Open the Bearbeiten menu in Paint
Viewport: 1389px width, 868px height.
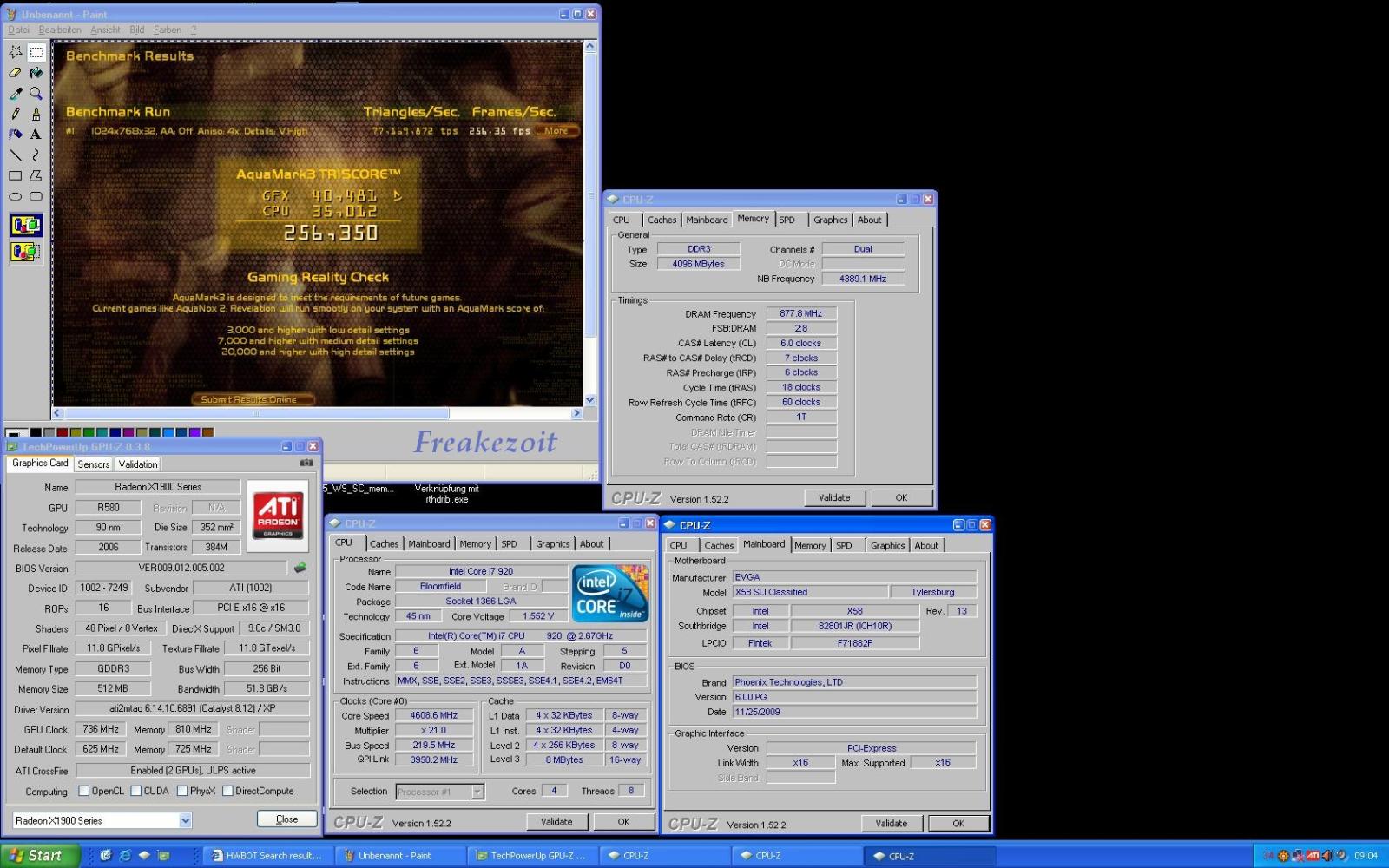point(60,30)
